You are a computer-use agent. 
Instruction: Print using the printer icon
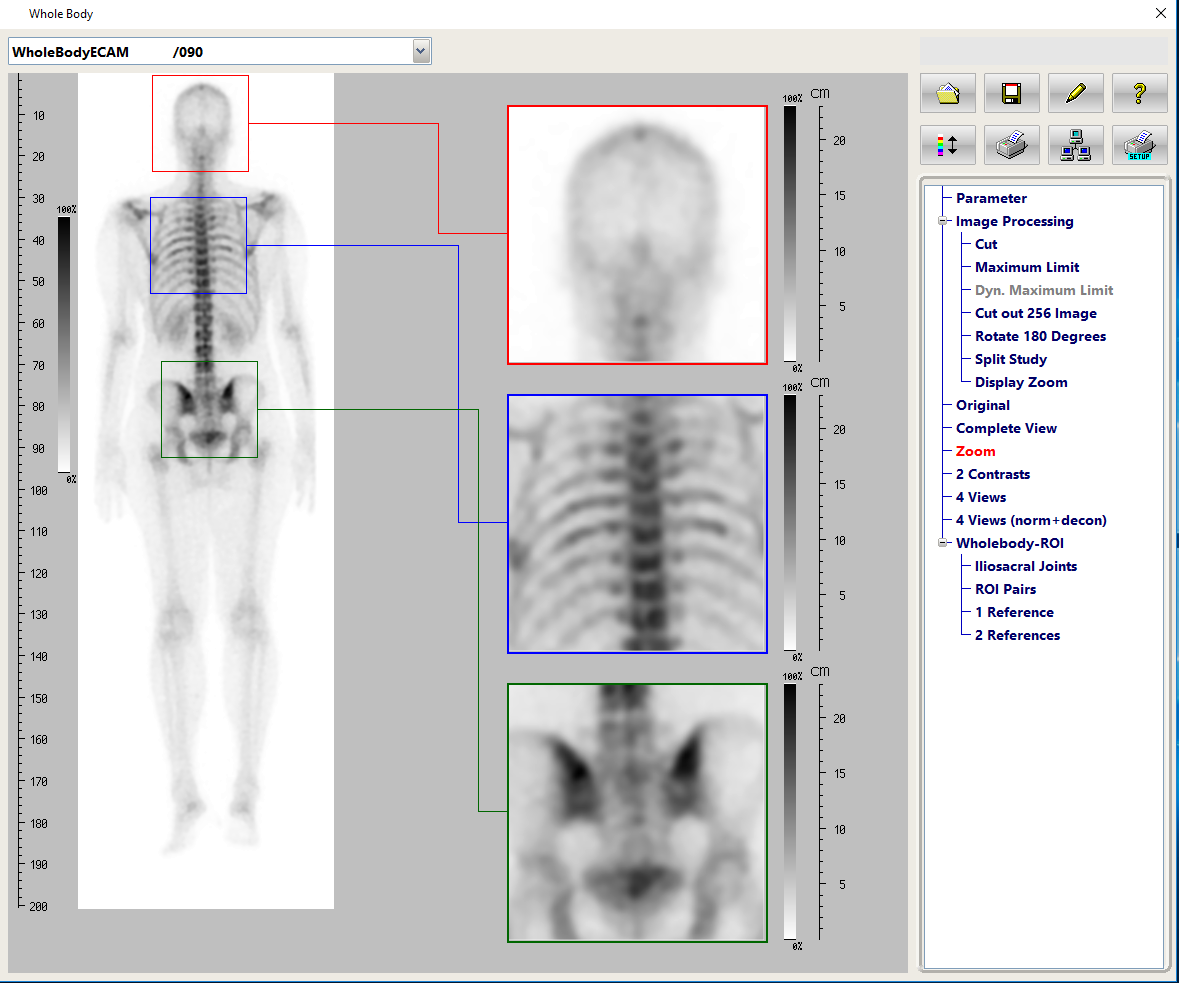1012,145
